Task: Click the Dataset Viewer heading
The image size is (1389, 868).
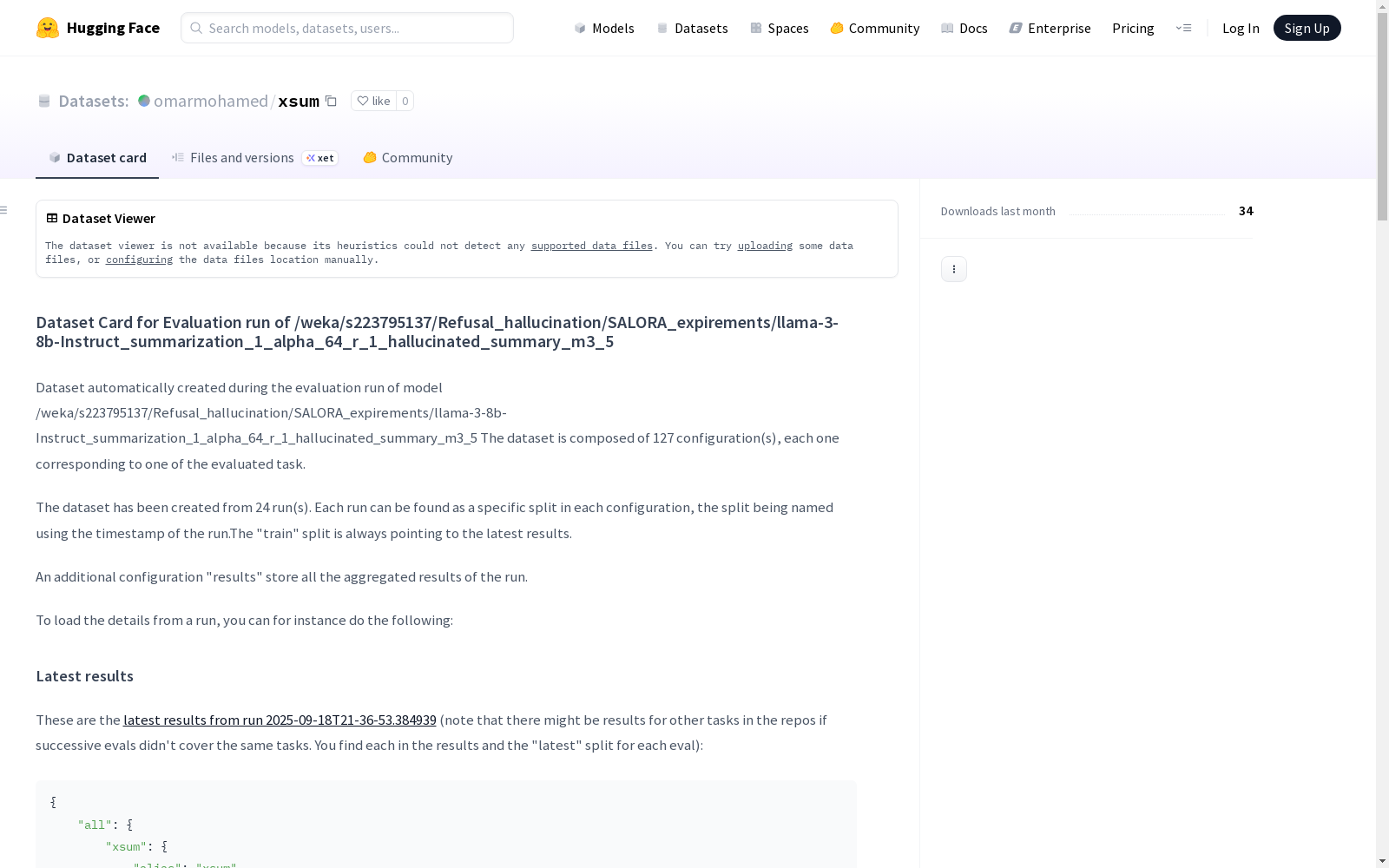Action: (x=109, y=218)
